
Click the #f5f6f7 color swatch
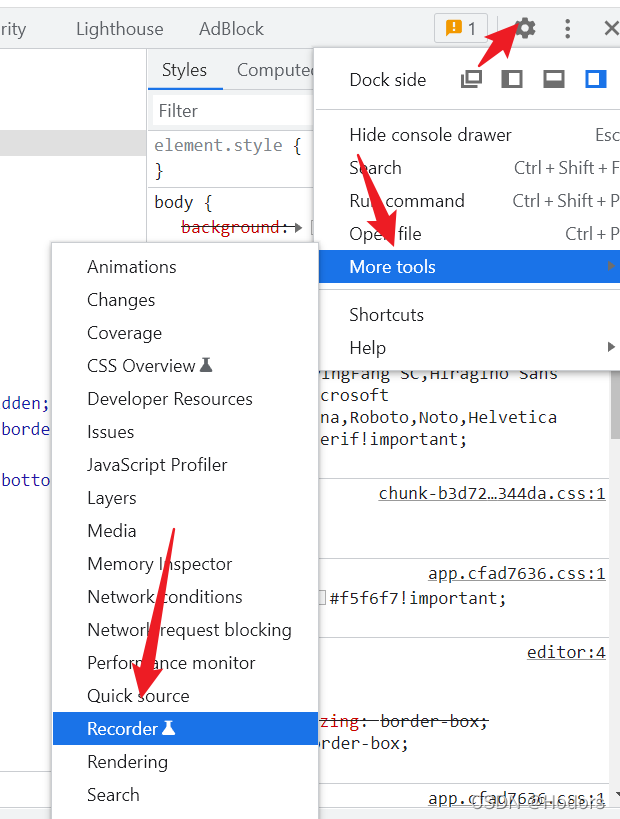tap(322, 598)
